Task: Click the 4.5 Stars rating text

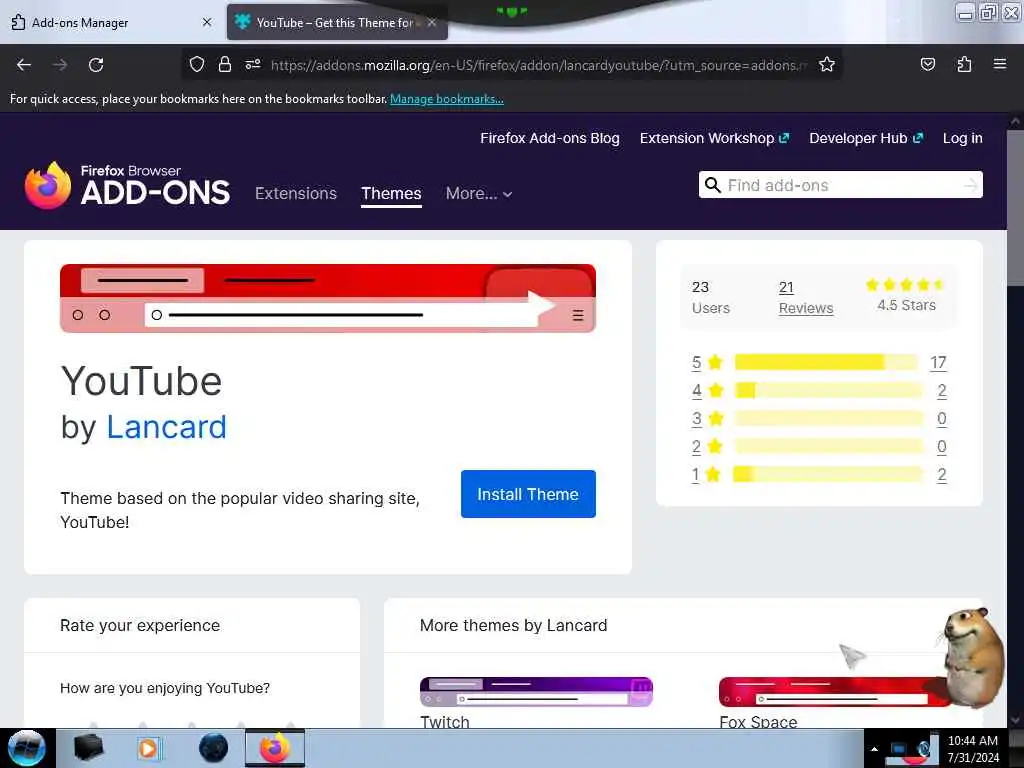Action: point(906,305)
